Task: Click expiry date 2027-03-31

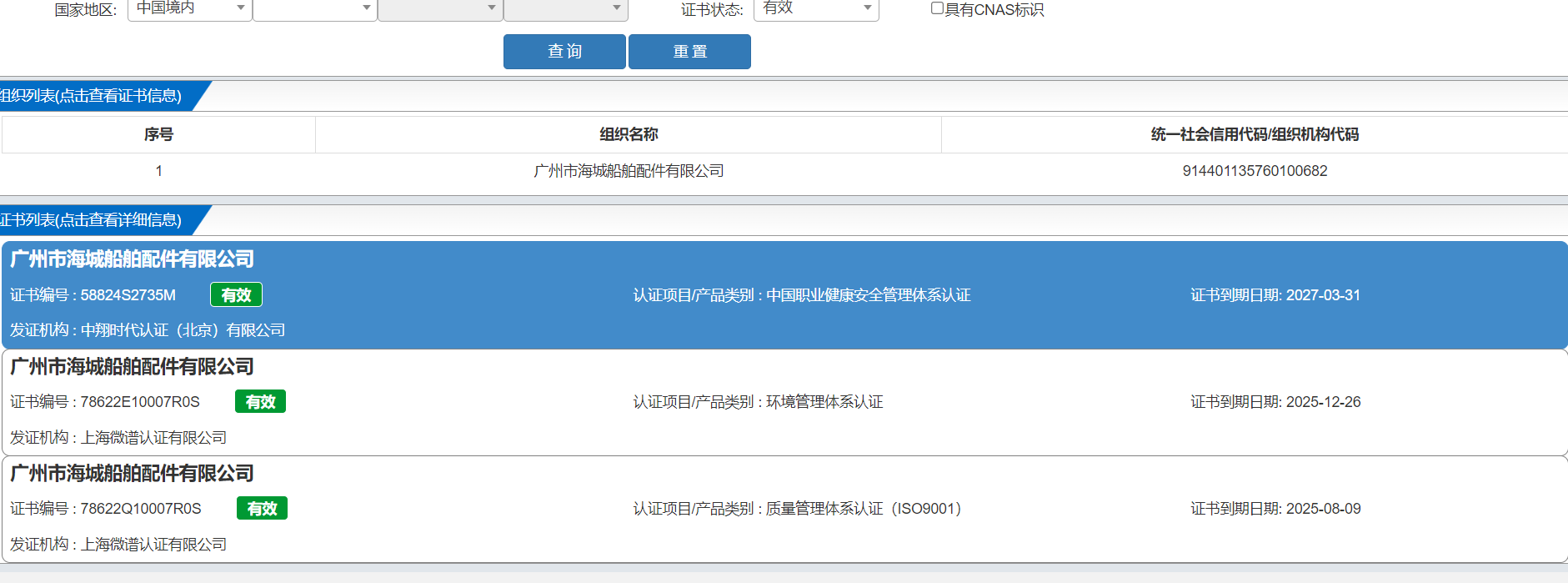Action: [x=1323, y=295]
